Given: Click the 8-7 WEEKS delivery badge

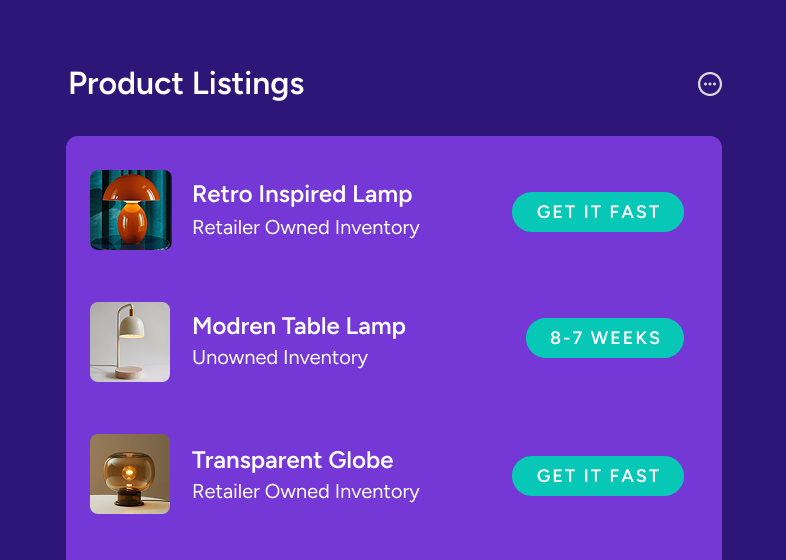Looking at the screenshot, I should (605, 338).
